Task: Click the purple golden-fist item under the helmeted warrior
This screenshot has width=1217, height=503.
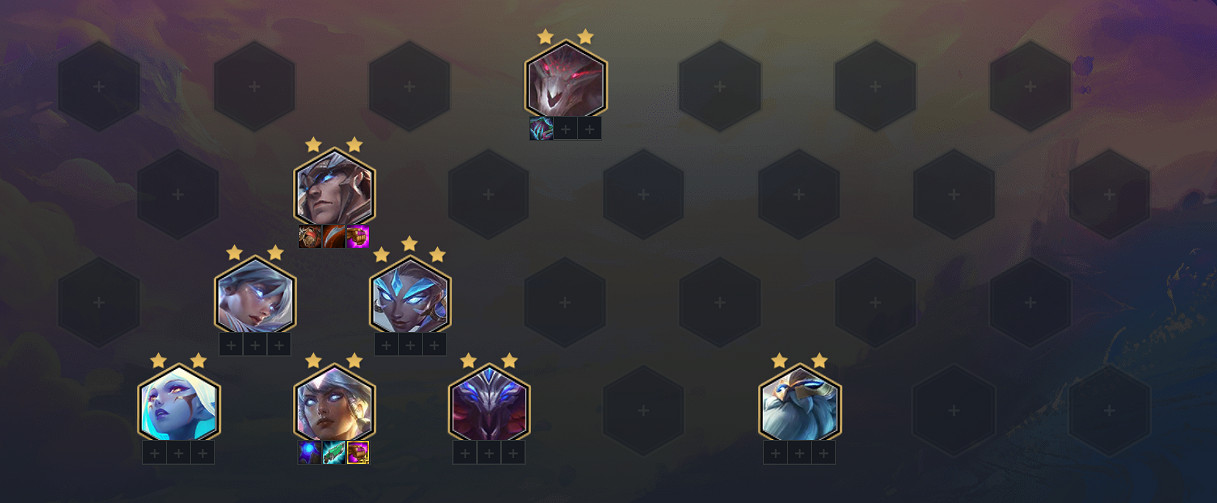Action: pos(358,237)
